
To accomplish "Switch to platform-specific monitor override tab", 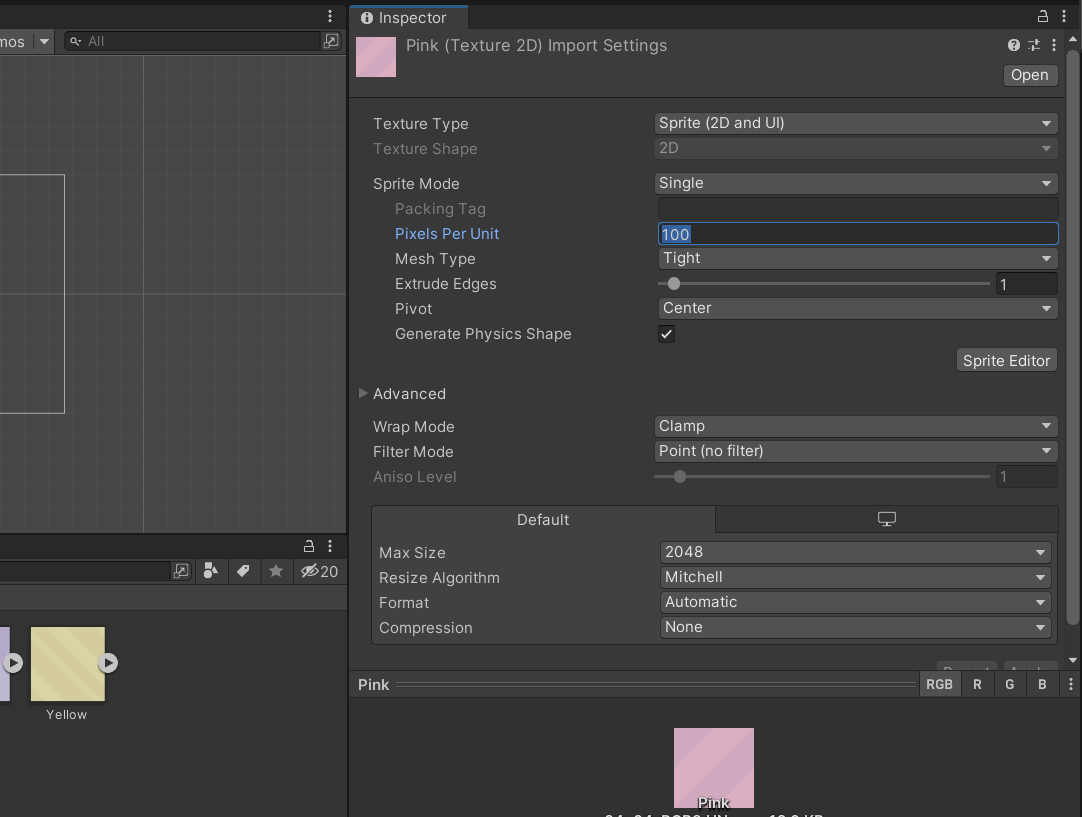I will (x=886, y=519).
